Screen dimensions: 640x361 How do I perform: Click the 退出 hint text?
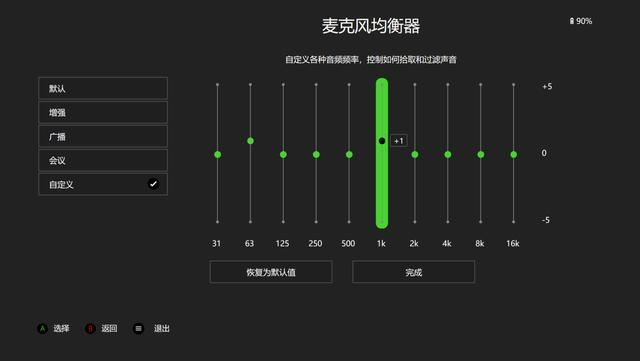point(162,328)
